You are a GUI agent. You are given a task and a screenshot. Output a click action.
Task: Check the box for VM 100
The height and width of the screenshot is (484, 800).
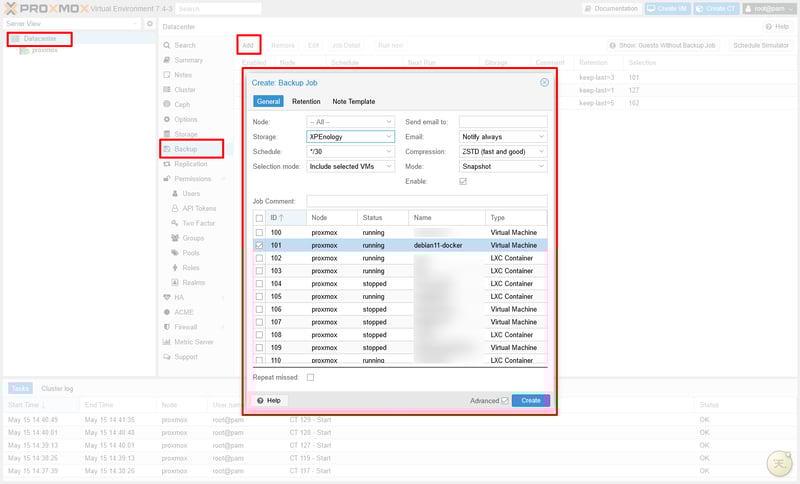pyautogui.click(x=260, y=232)
